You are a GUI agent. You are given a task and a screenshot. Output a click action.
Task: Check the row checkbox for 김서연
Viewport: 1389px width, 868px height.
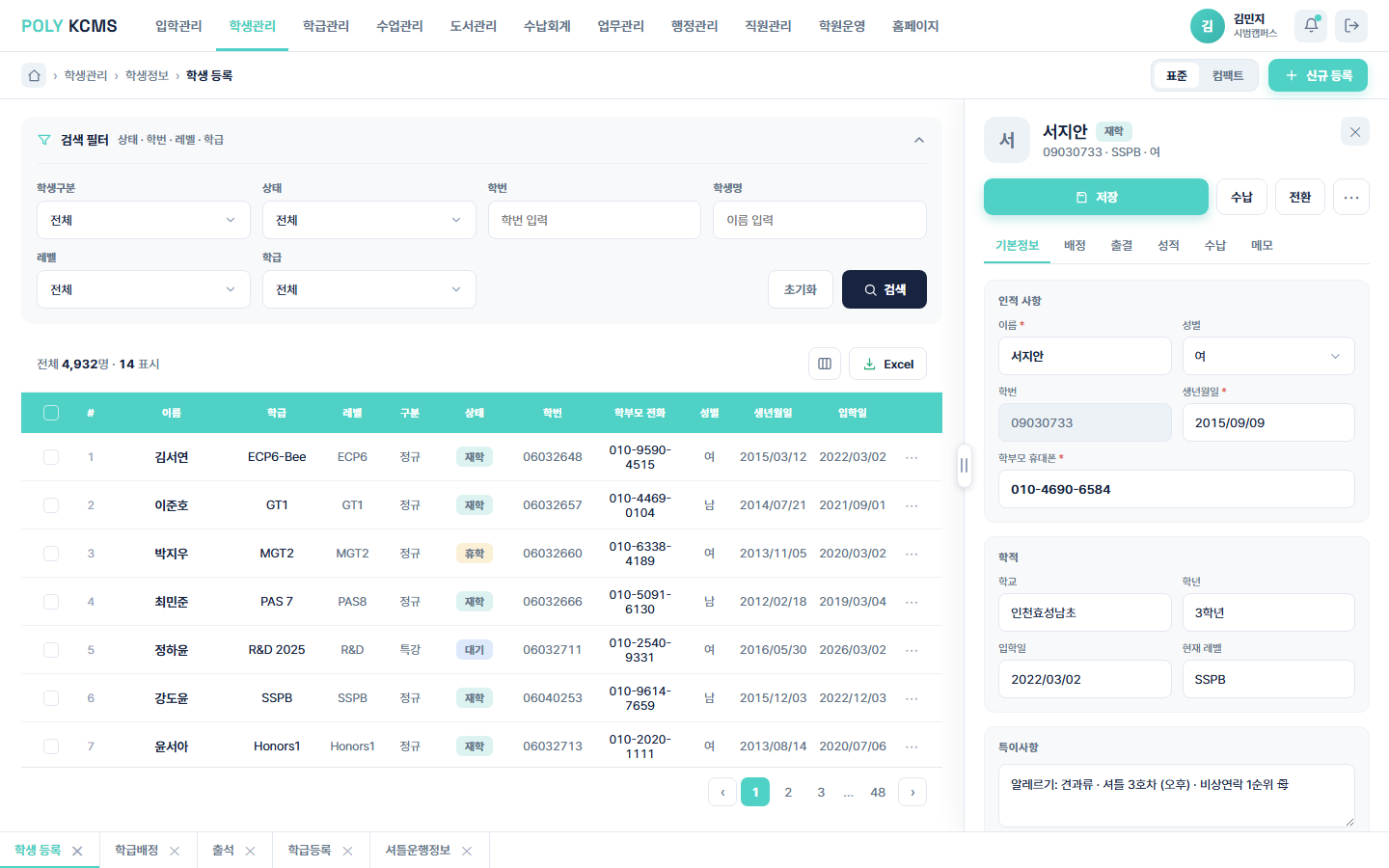point(51,457)
